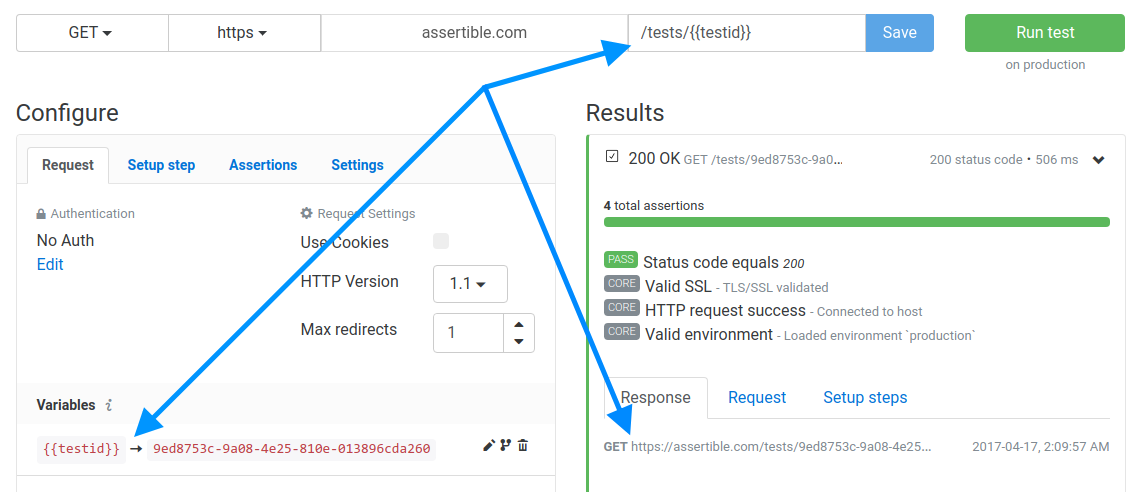Increase Max redirects with up arrow
Screen dimensions: 1142x492
tap(519, 325)
